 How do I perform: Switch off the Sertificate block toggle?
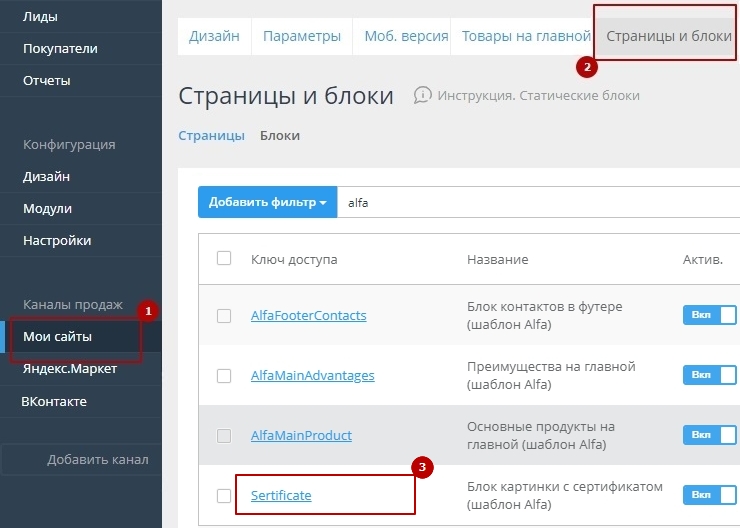coord(710,495)
